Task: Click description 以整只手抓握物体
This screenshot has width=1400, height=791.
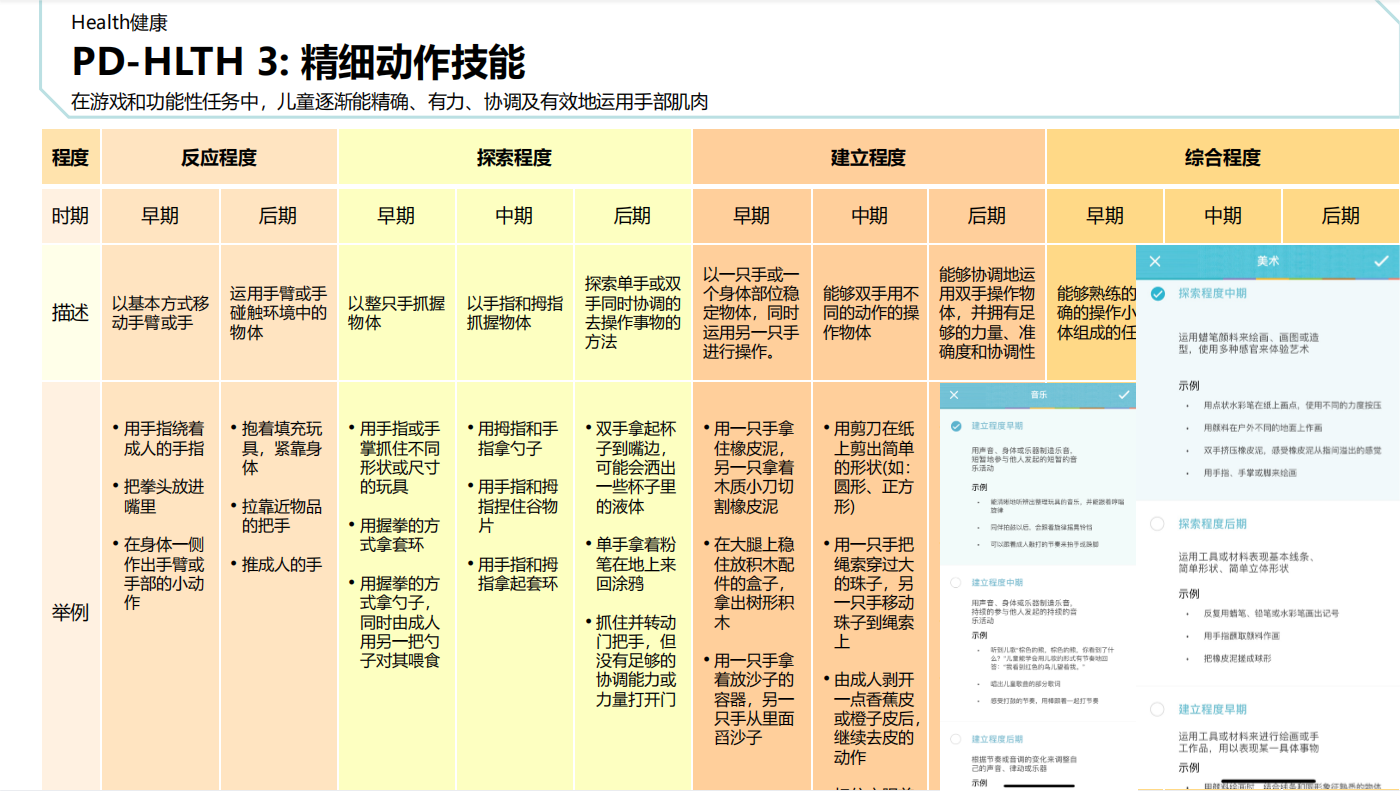Action: click(x=396, y=313)
